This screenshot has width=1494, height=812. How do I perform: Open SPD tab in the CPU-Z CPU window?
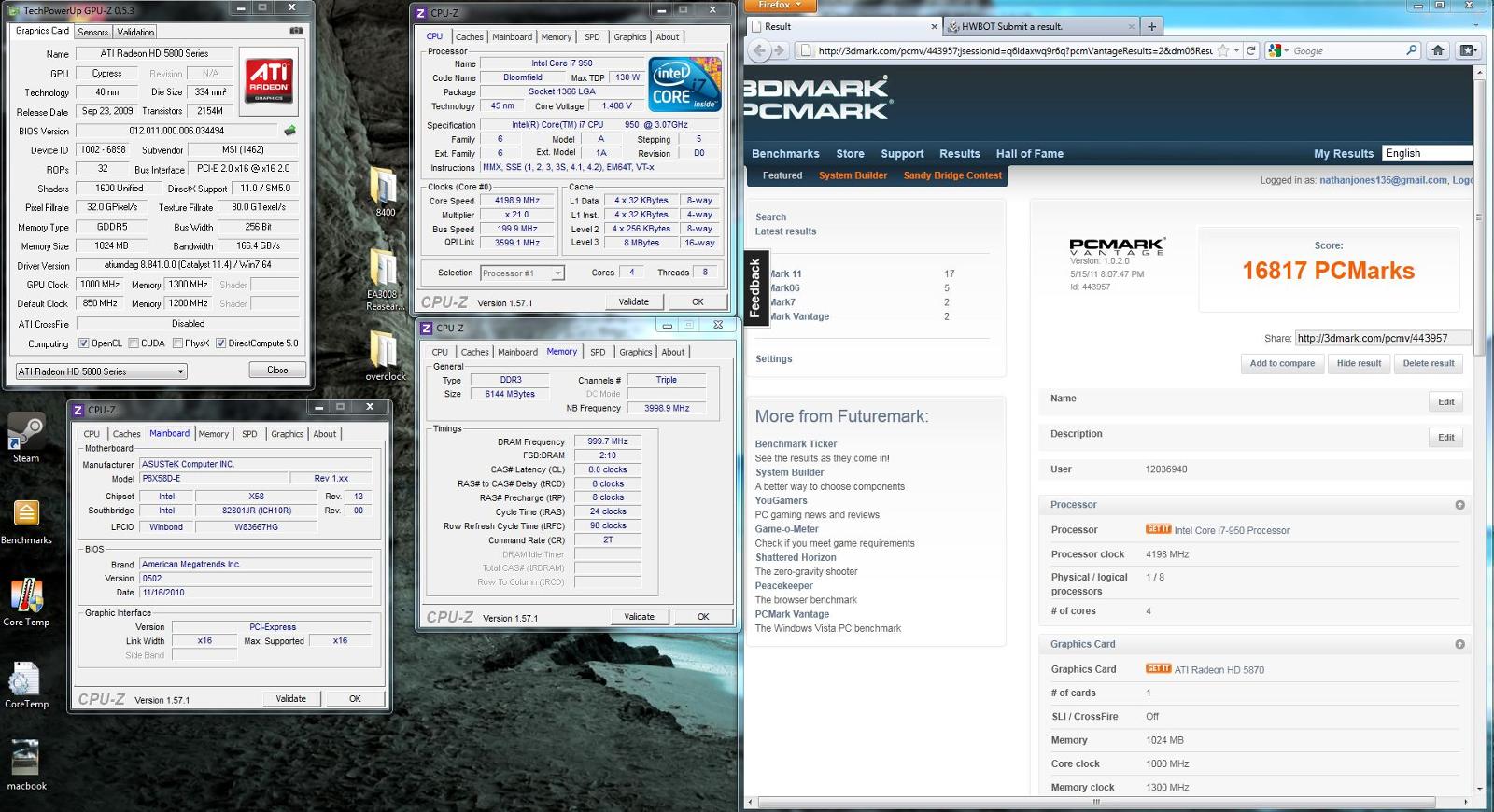pyautogui.click(x=592, y=37)
